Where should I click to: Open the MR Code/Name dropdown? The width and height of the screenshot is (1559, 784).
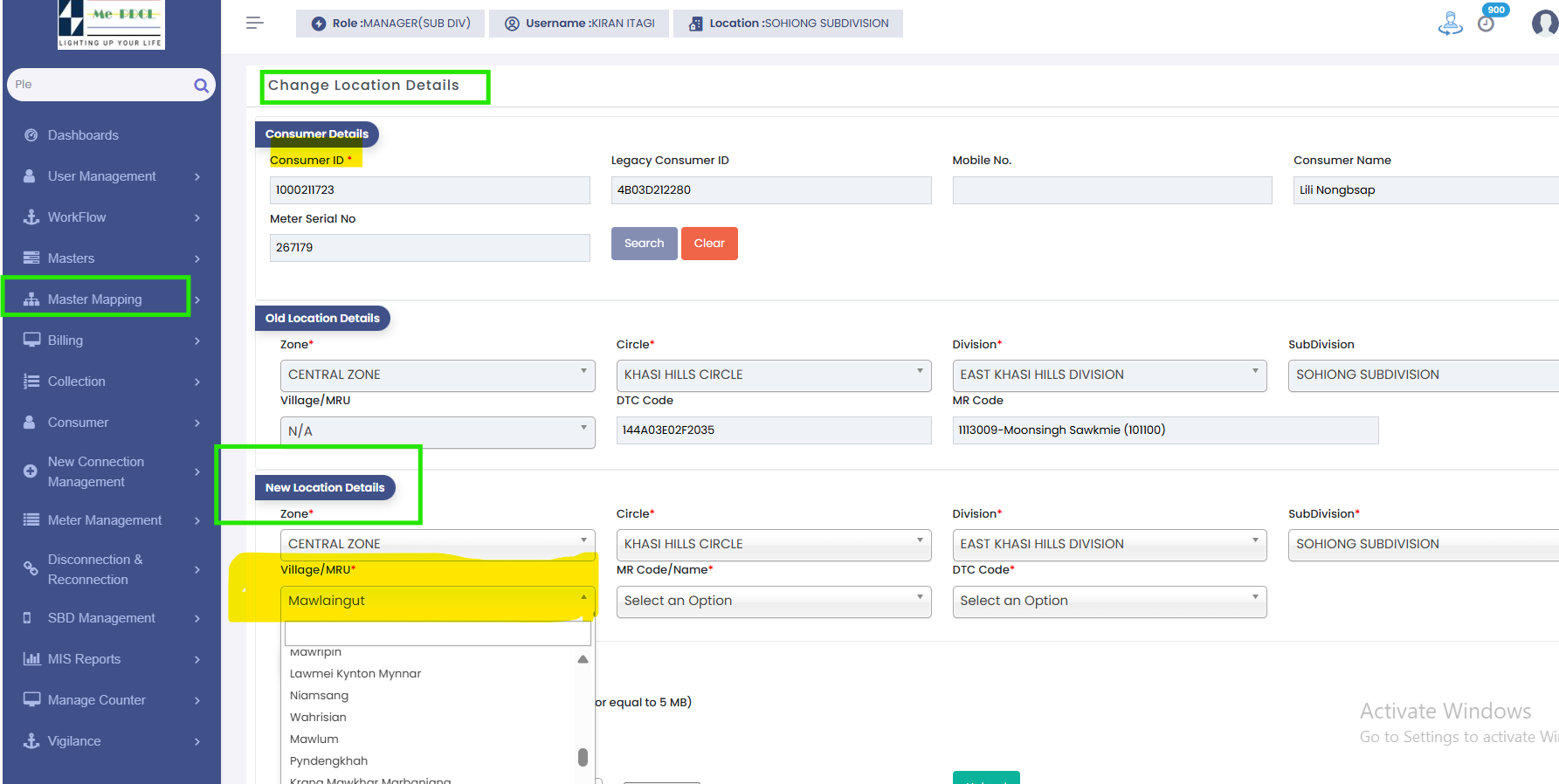774,602
